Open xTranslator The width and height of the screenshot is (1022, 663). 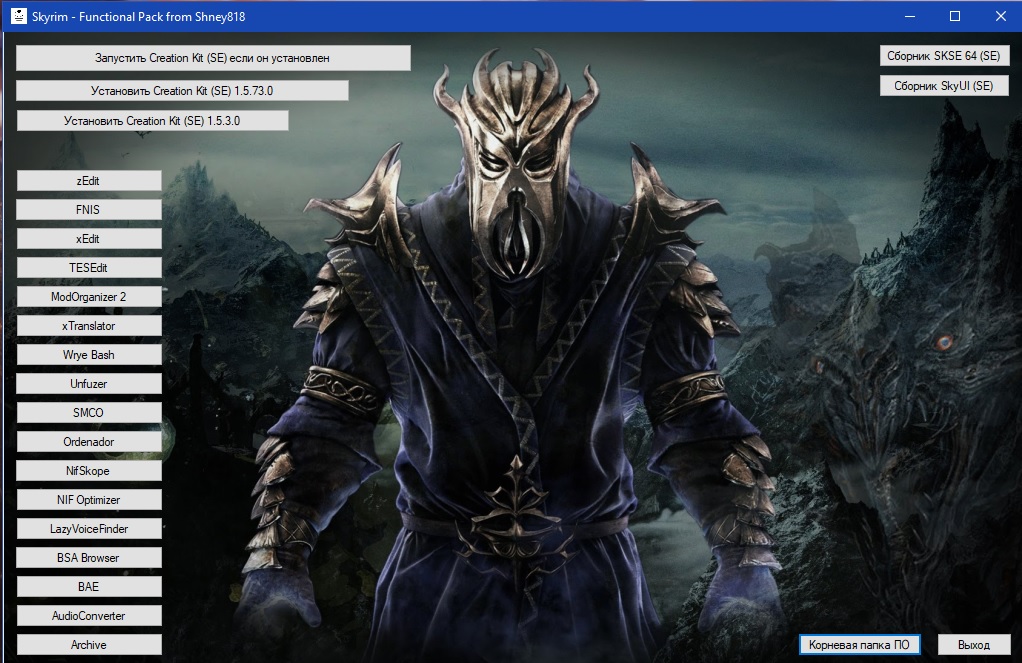pos(89,326)
